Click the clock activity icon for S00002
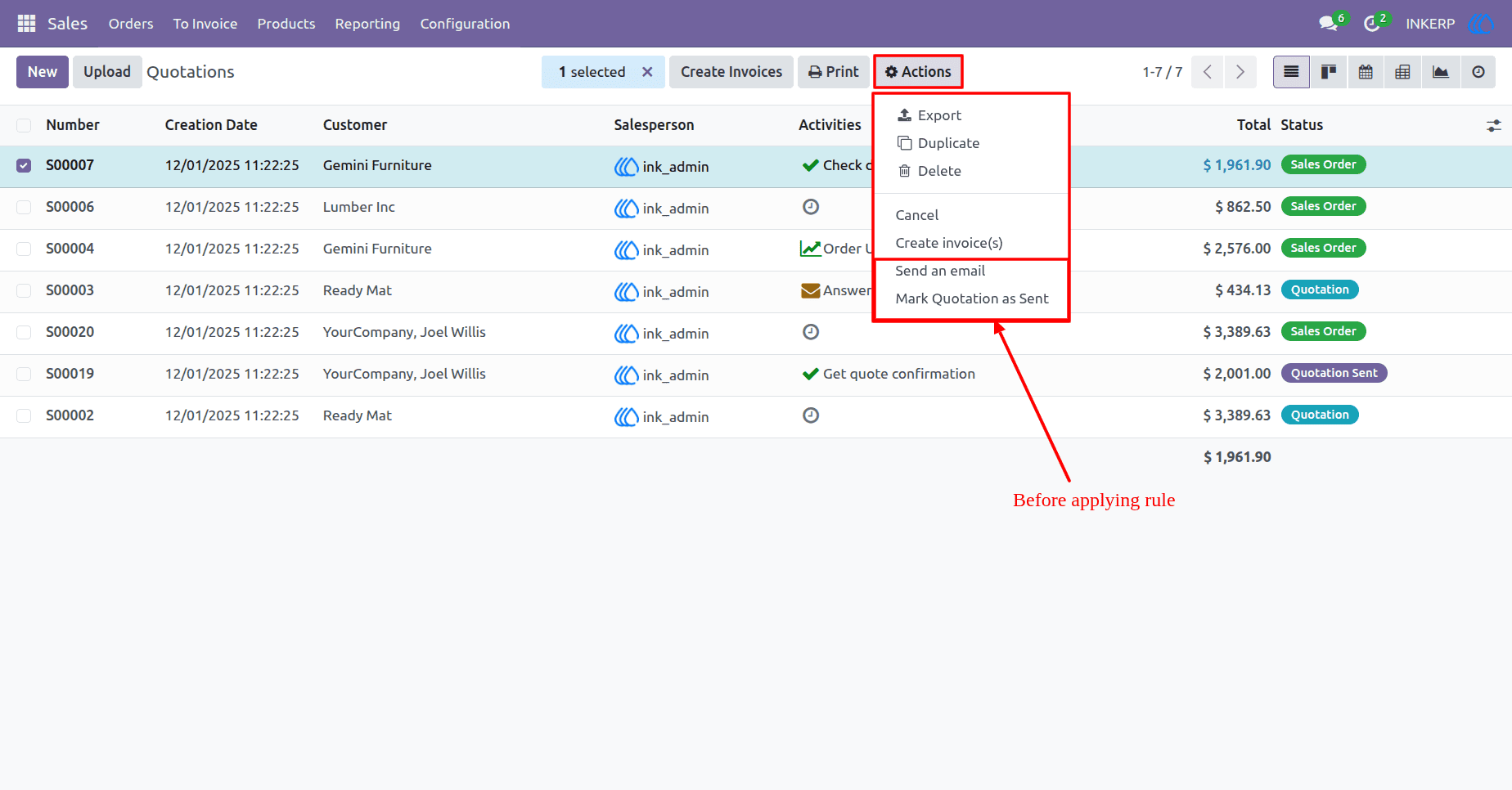The image size is (1512, 790). (x=811, y=415)
